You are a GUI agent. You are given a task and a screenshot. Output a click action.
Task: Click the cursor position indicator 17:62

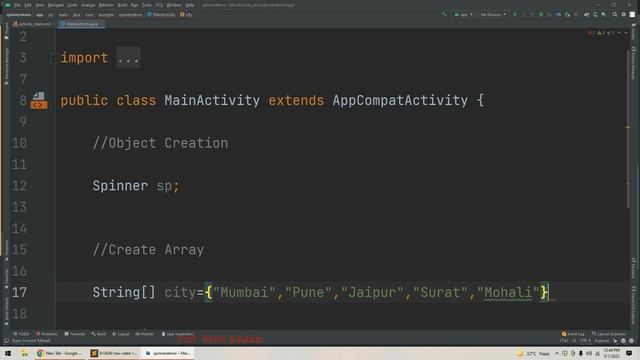(564, 341)
